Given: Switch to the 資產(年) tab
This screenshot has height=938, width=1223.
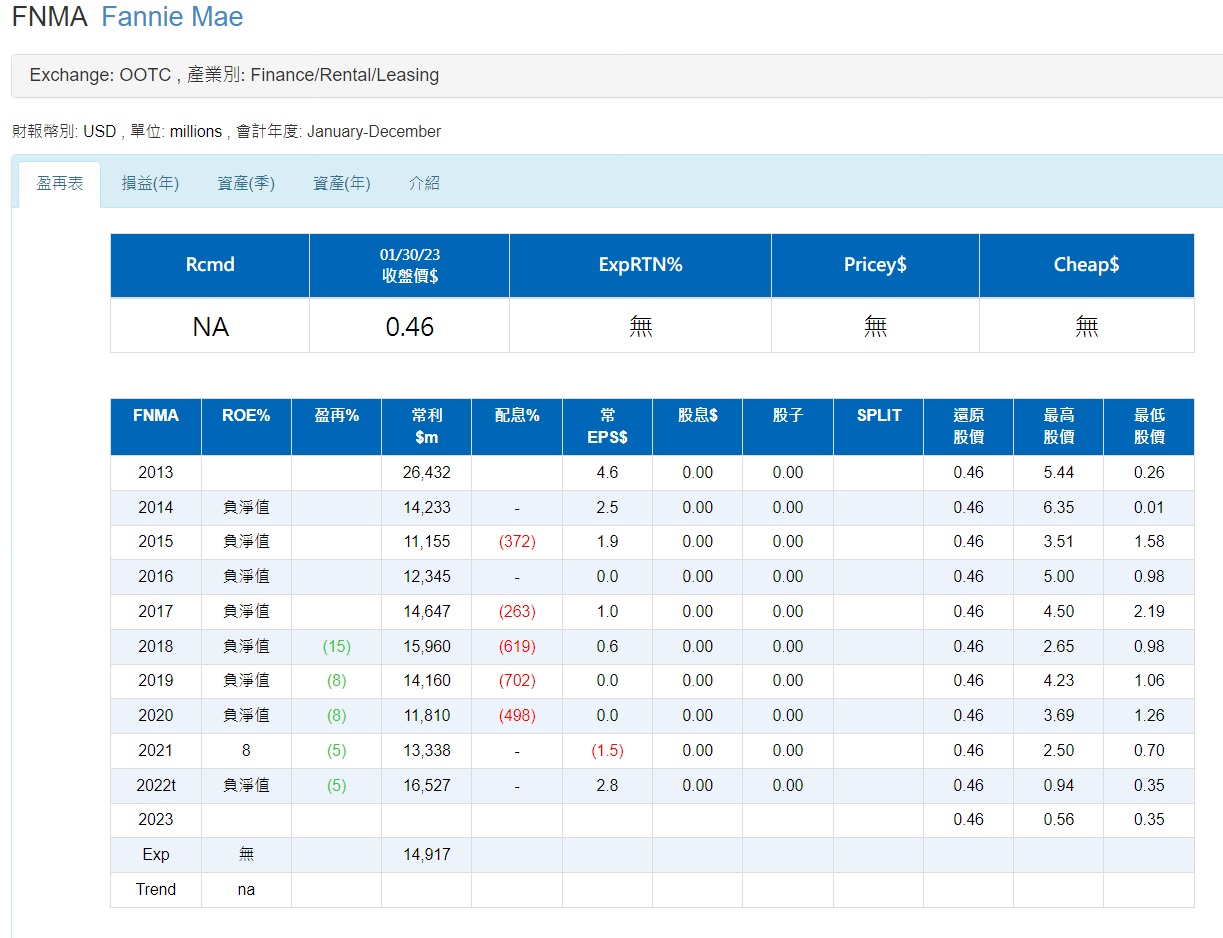Looking at the screenshot, I should click(342, 184).
